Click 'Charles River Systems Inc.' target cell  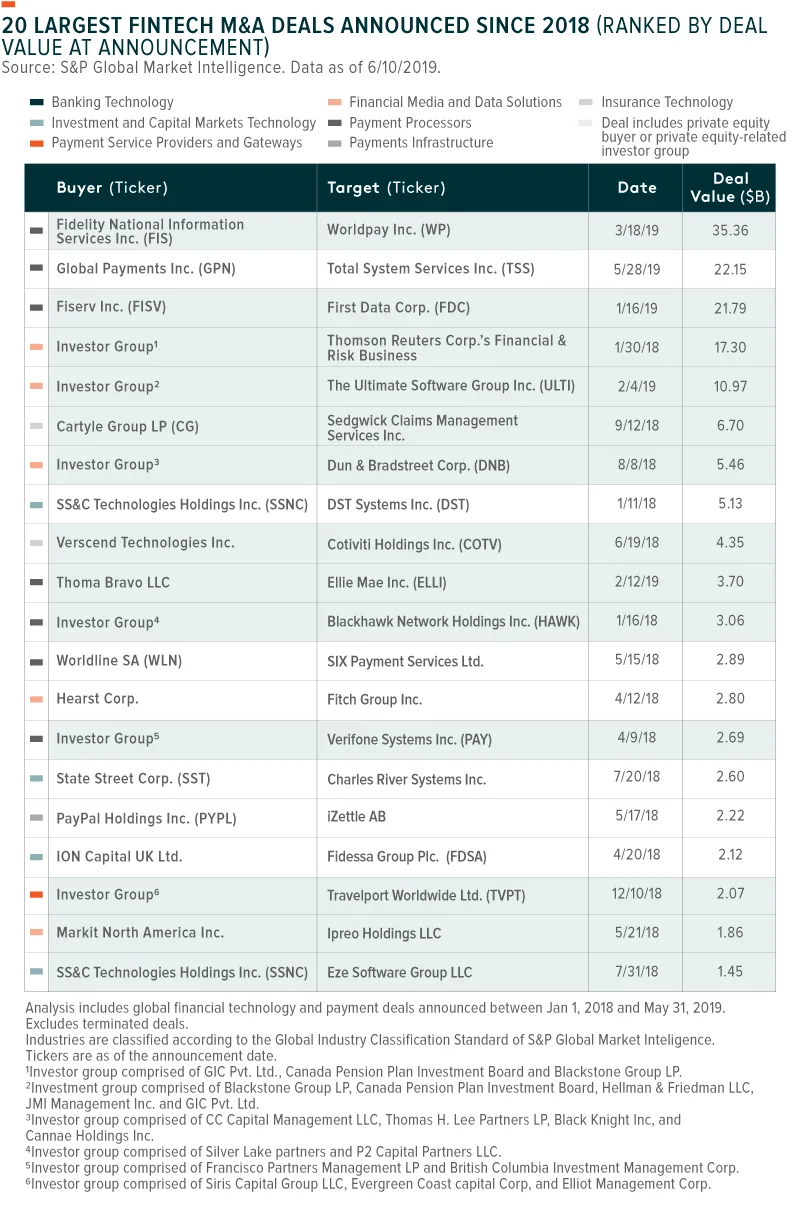pyautogui.click(x=407, y=779)
